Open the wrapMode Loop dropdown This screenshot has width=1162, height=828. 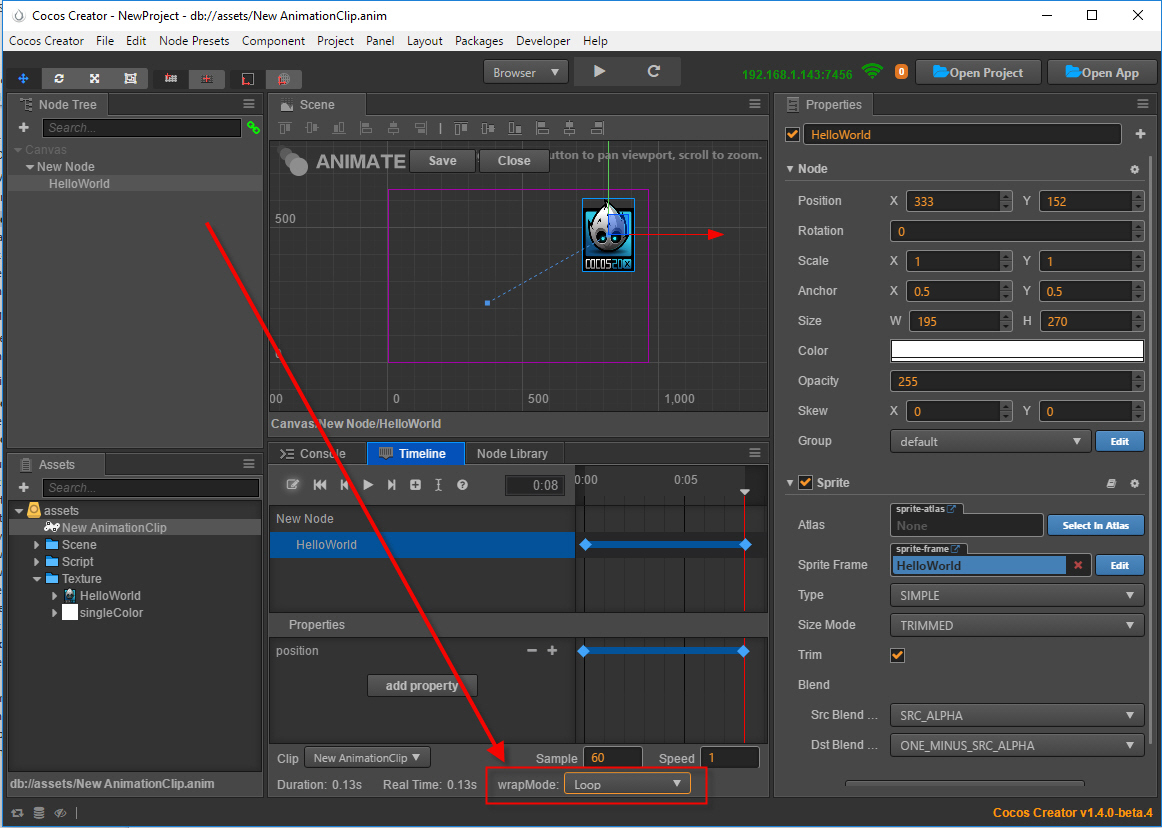(x=627, y=784)
